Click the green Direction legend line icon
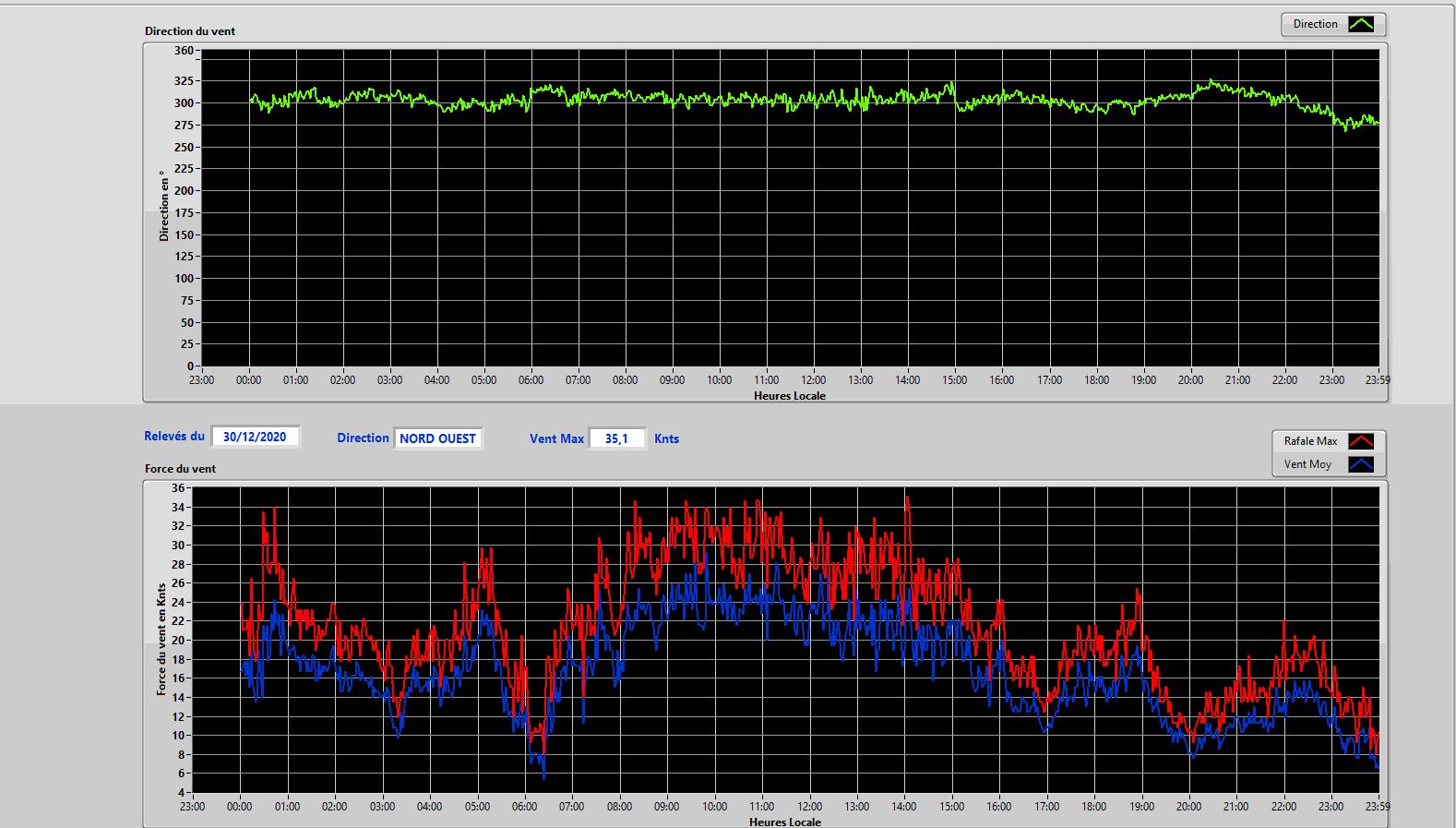Image resolution: width=1456 pixels, height=828 pixels. pyautogui.click(x=1361, y=24)
